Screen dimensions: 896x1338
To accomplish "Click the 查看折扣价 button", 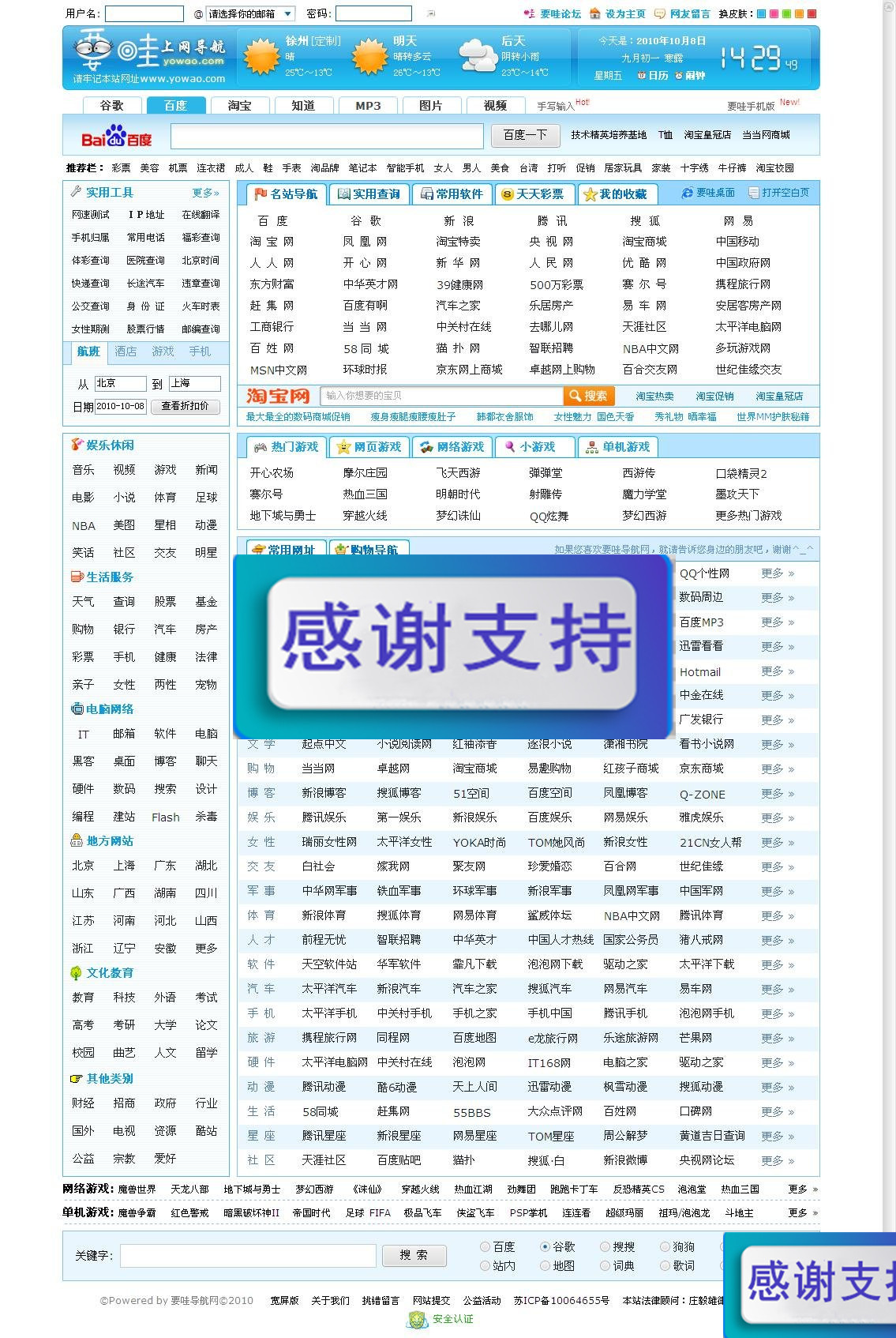I will (185, 406).
